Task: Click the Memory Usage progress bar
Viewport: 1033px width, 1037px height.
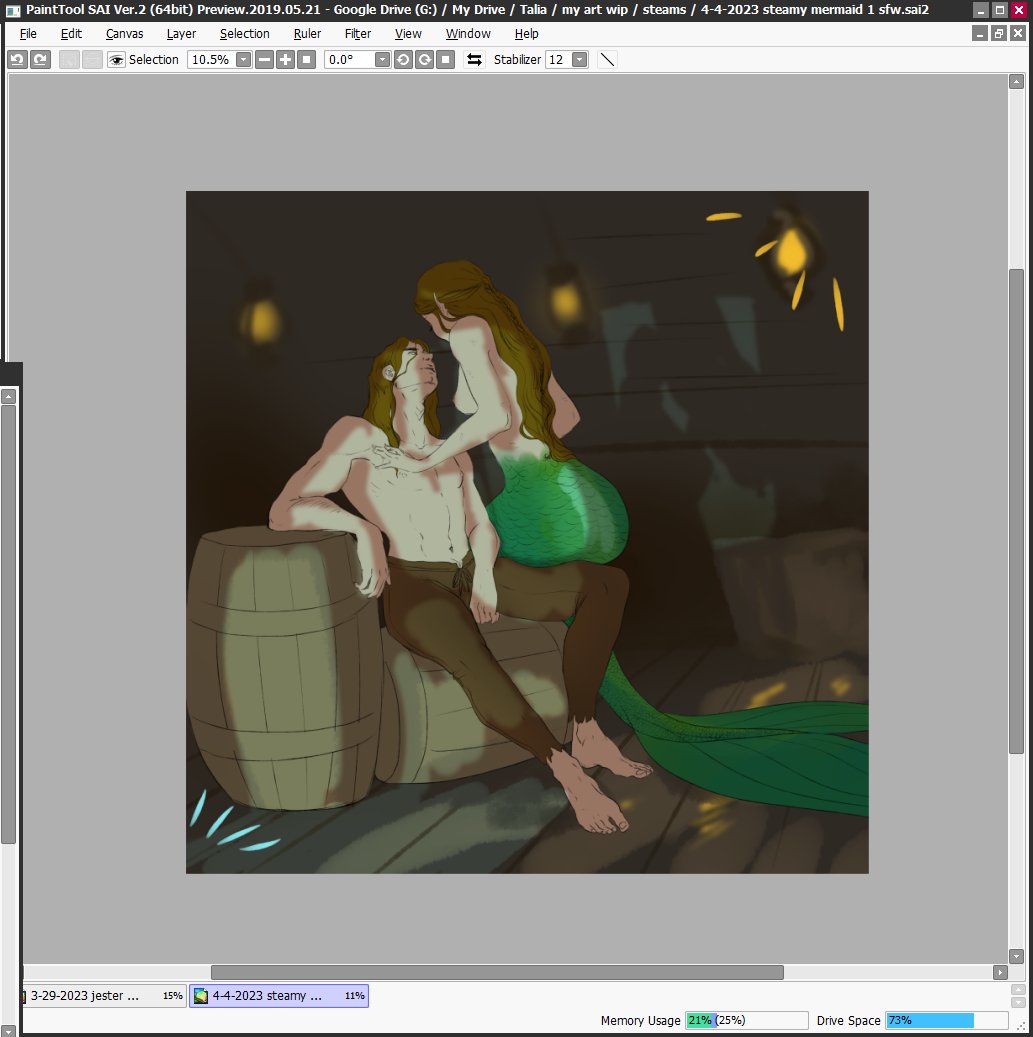Action: tap(747, 1020)
